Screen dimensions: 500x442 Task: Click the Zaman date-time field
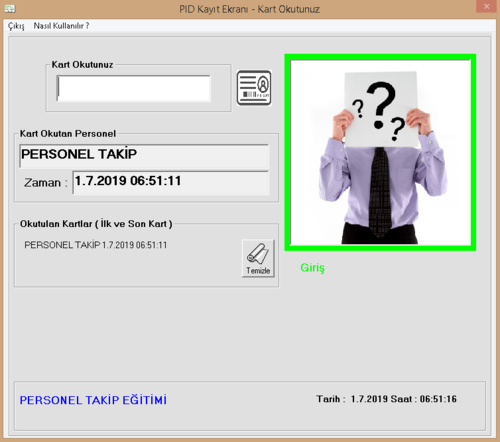click(171, 182)
